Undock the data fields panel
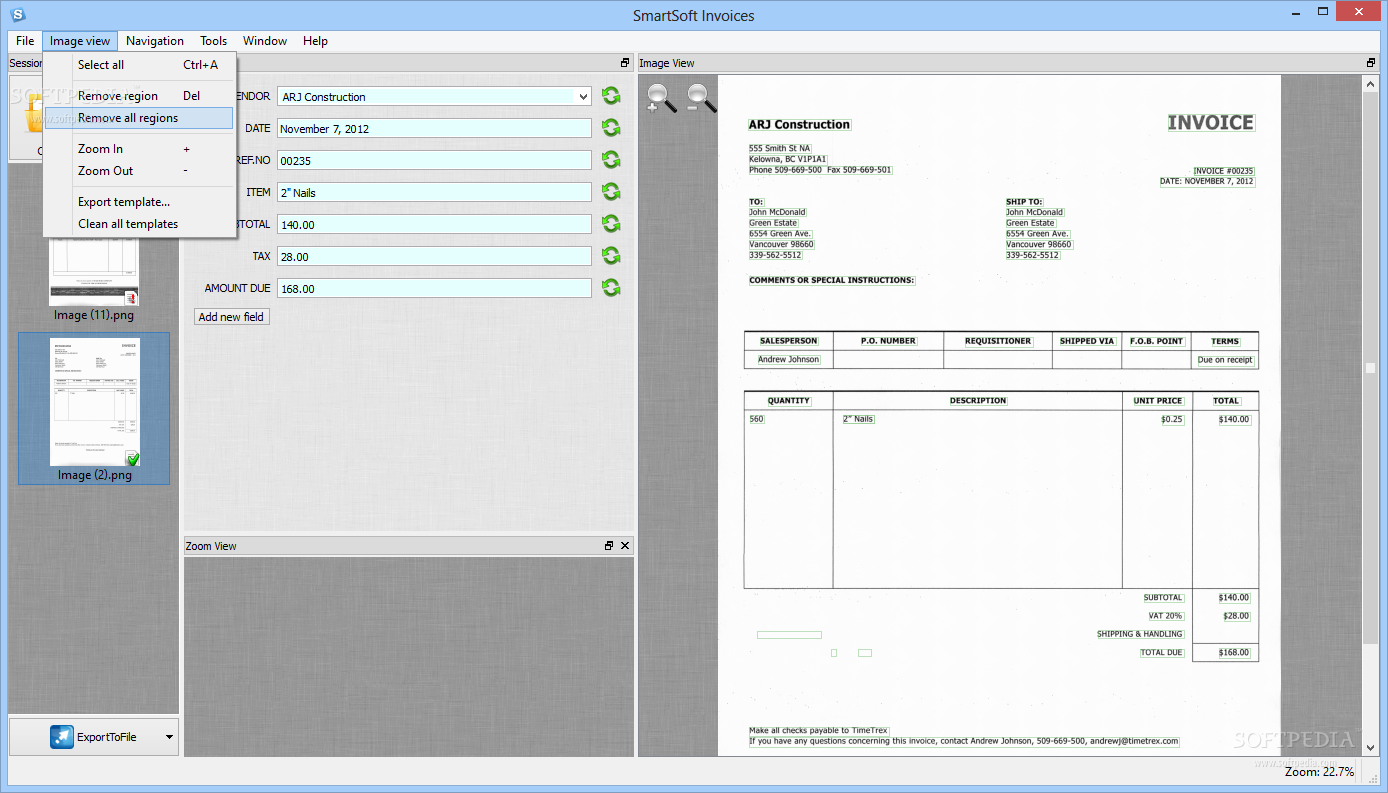The image size is (1388, 793). coord(625,63)
